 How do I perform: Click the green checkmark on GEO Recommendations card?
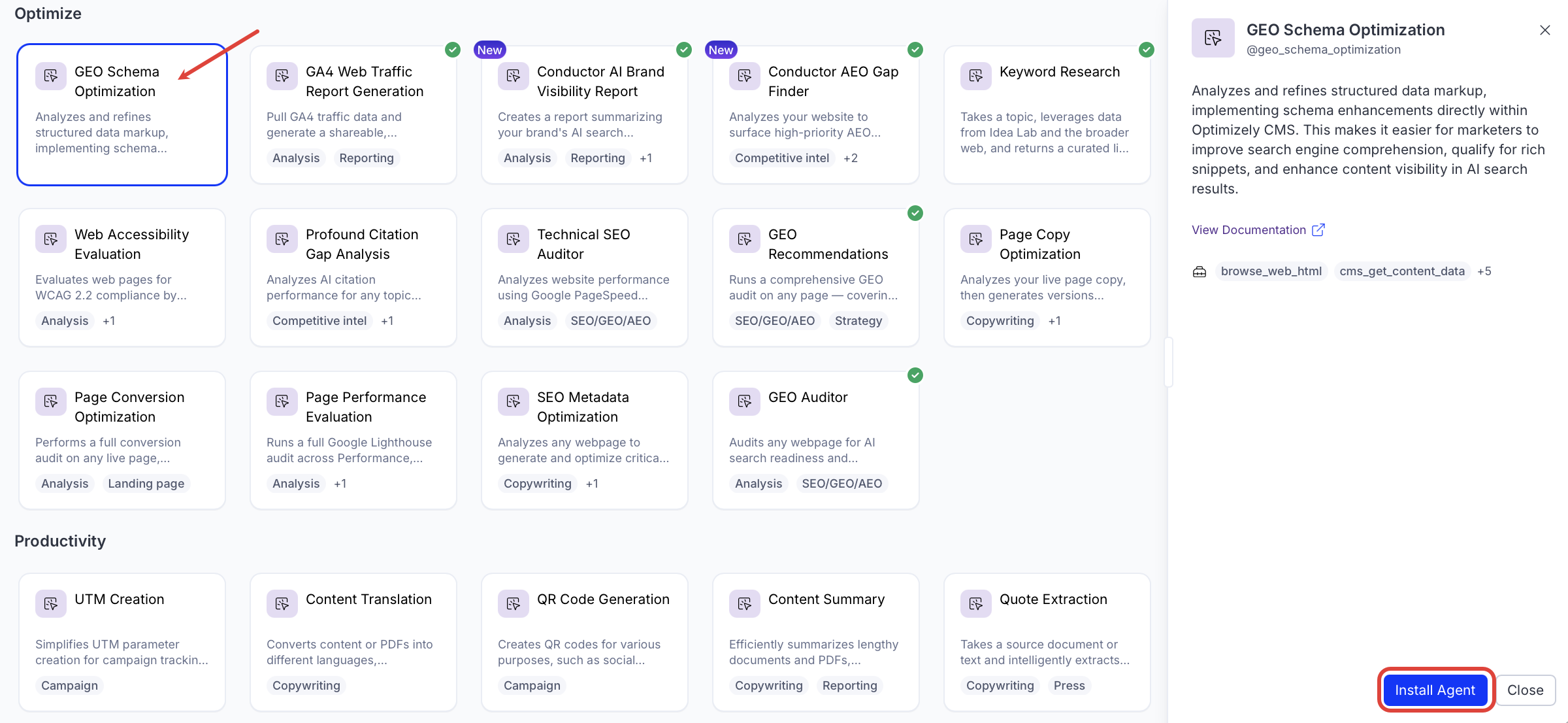pos(915,213)
